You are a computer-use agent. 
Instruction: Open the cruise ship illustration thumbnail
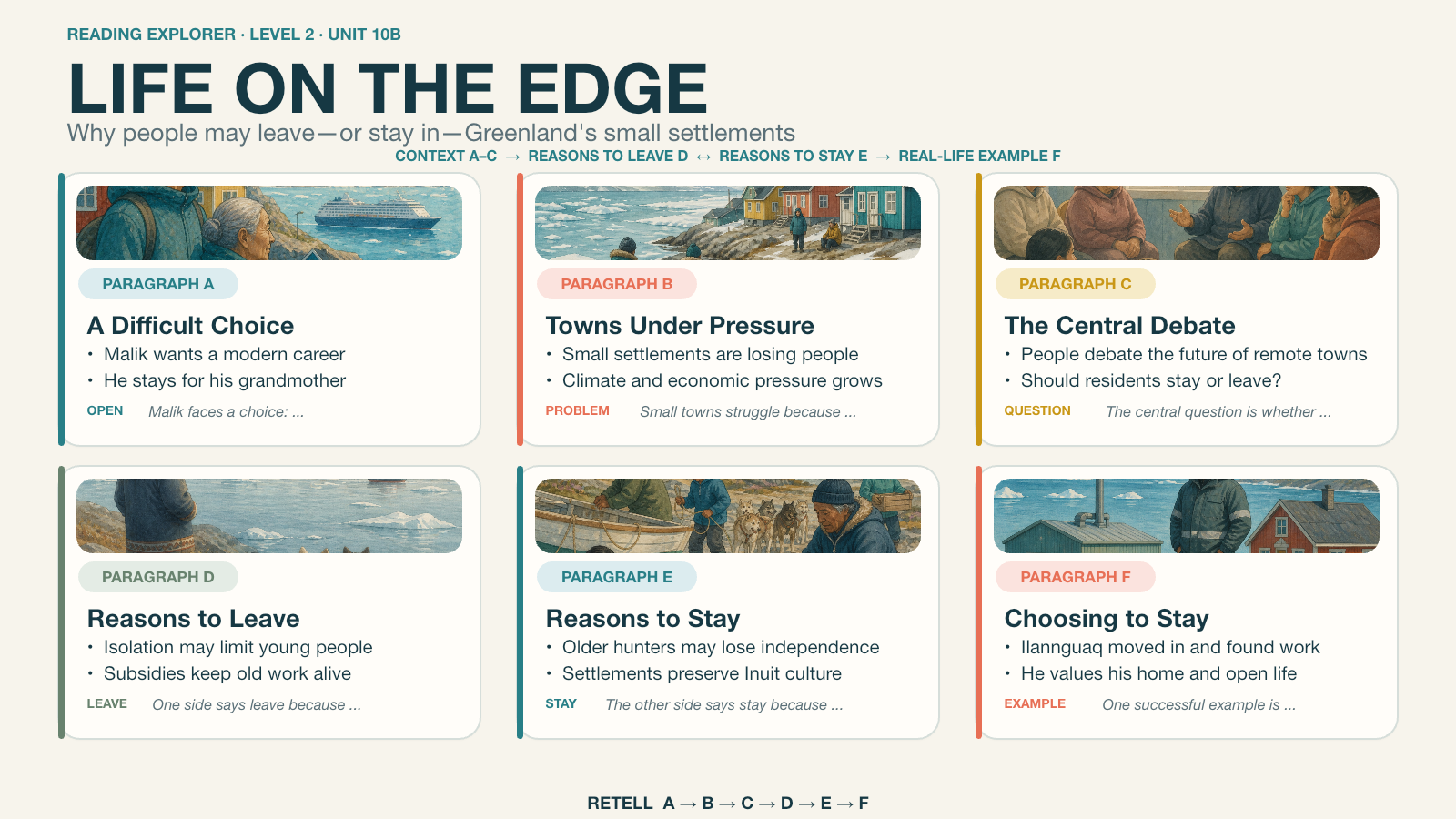269,223
